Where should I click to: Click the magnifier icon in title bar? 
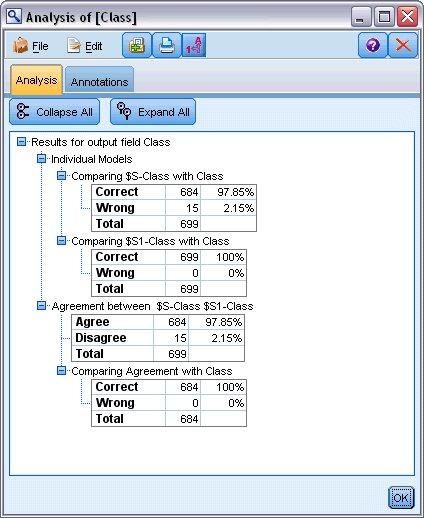14,16
